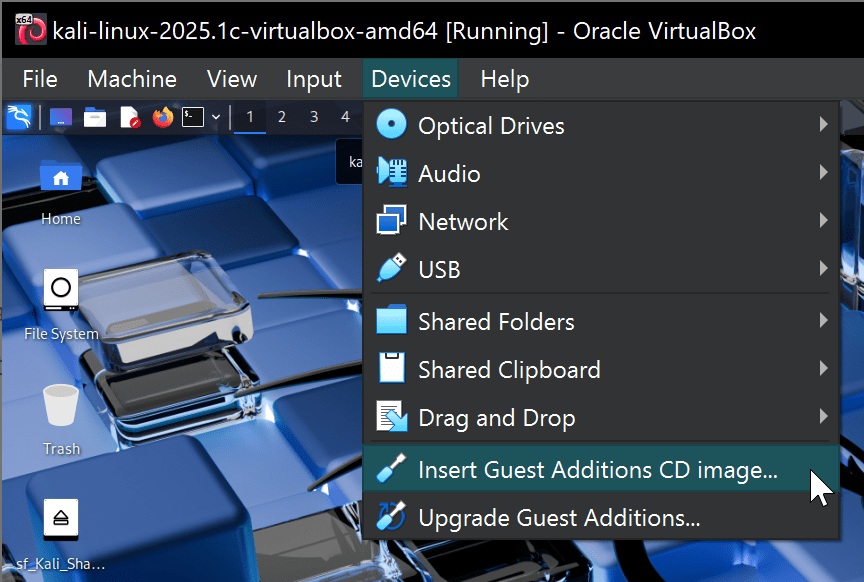
Task: Expand the Drag and Drop submenu arrow
Action: click(823, 416)
